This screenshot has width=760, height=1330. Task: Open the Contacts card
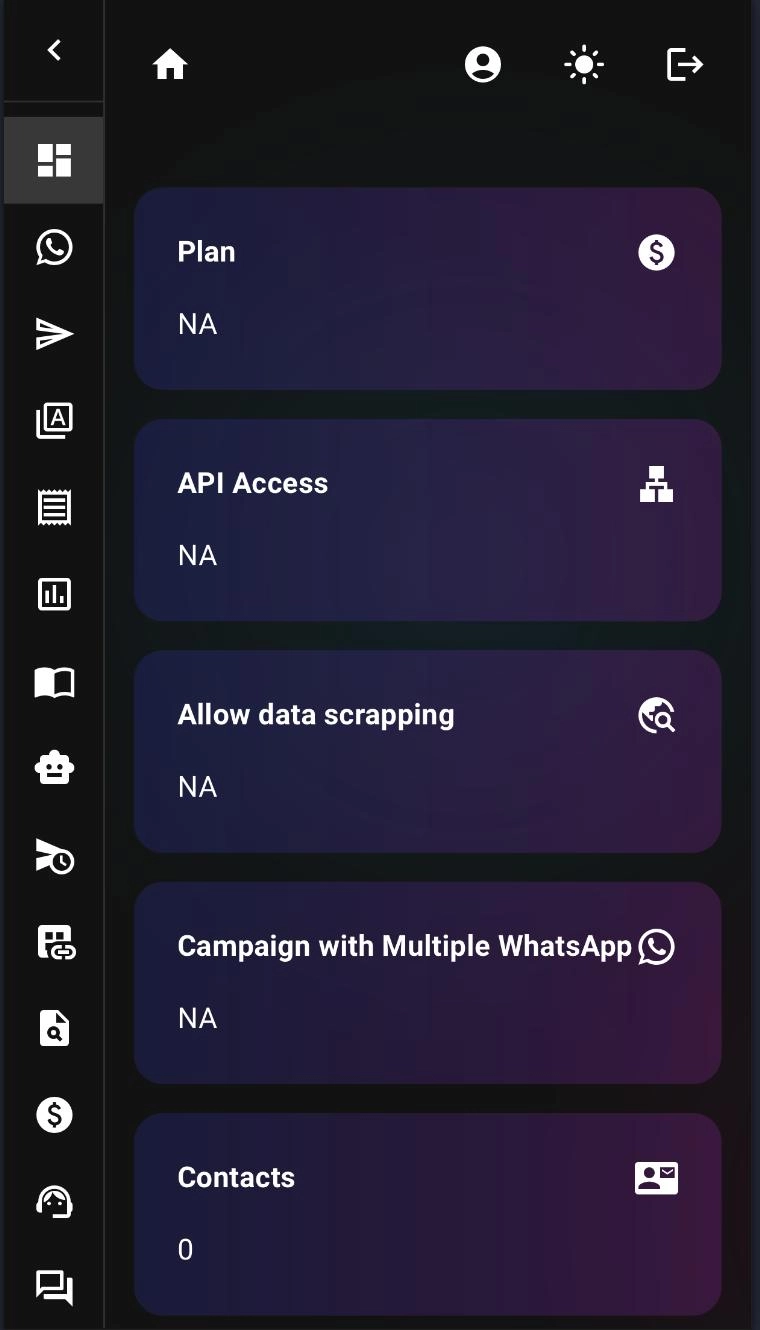427,1214
